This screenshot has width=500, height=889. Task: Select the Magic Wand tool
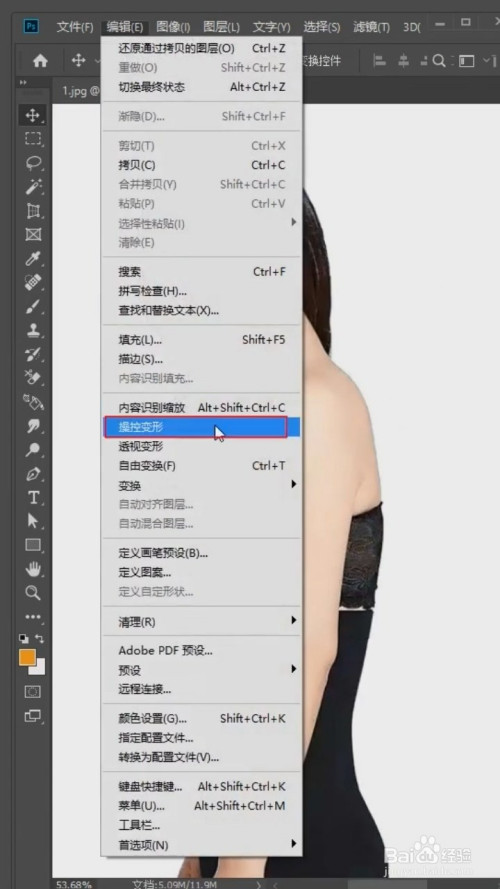point(33,187)
